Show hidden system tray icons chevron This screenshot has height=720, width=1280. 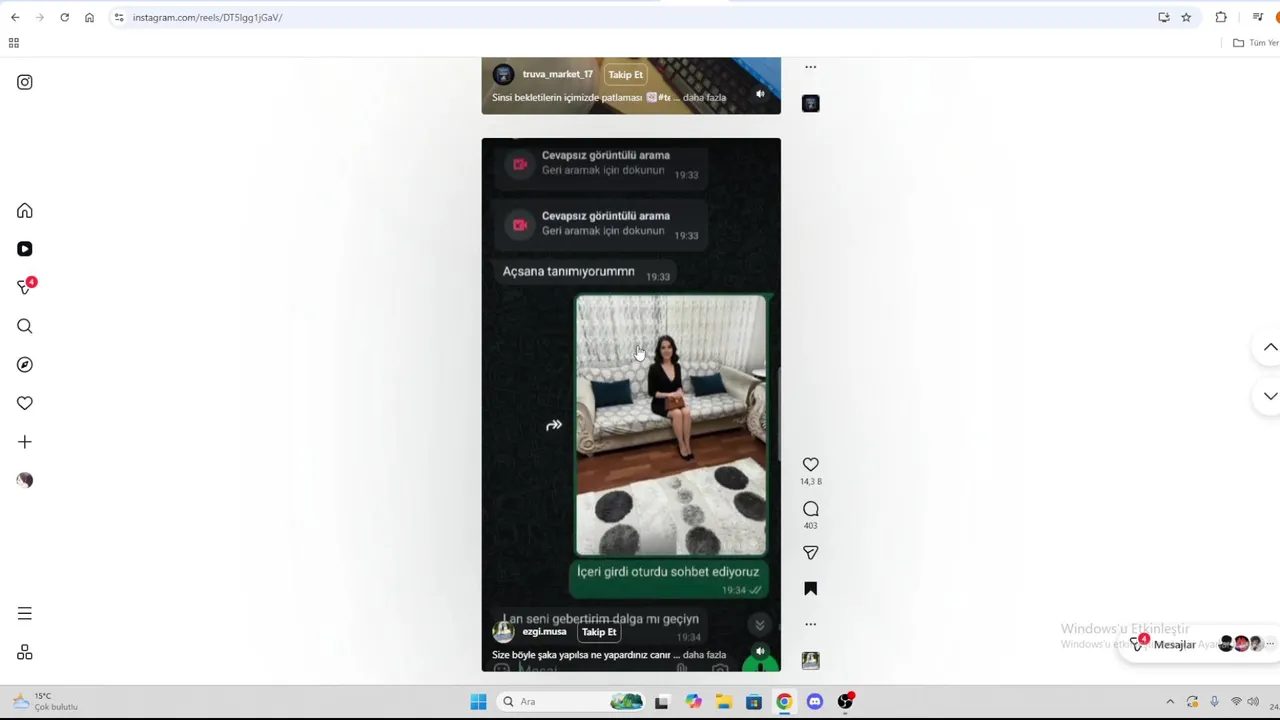(x=1170, y=702)
